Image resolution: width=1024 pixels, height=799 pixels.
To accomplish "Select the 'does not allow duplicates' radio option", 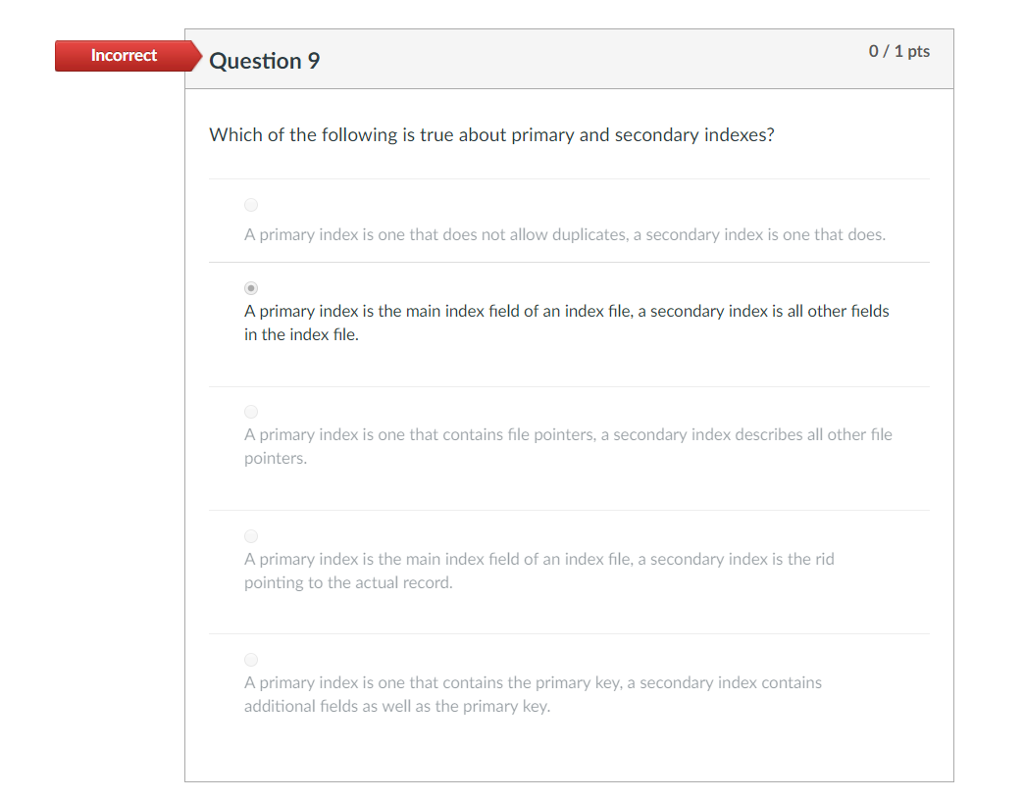I will [251, 205].
